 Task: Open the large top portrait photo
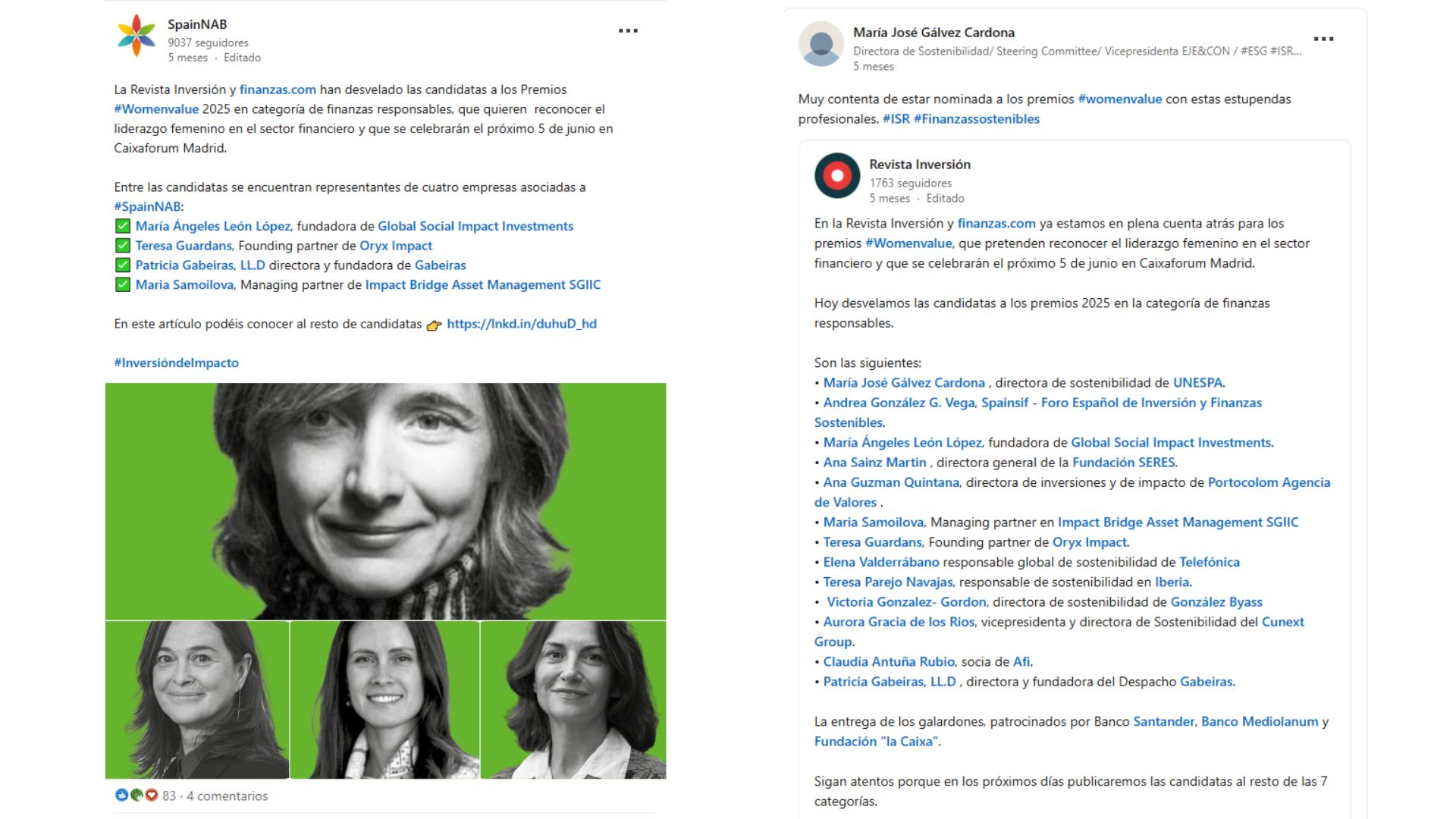click(x=385, y=501)
